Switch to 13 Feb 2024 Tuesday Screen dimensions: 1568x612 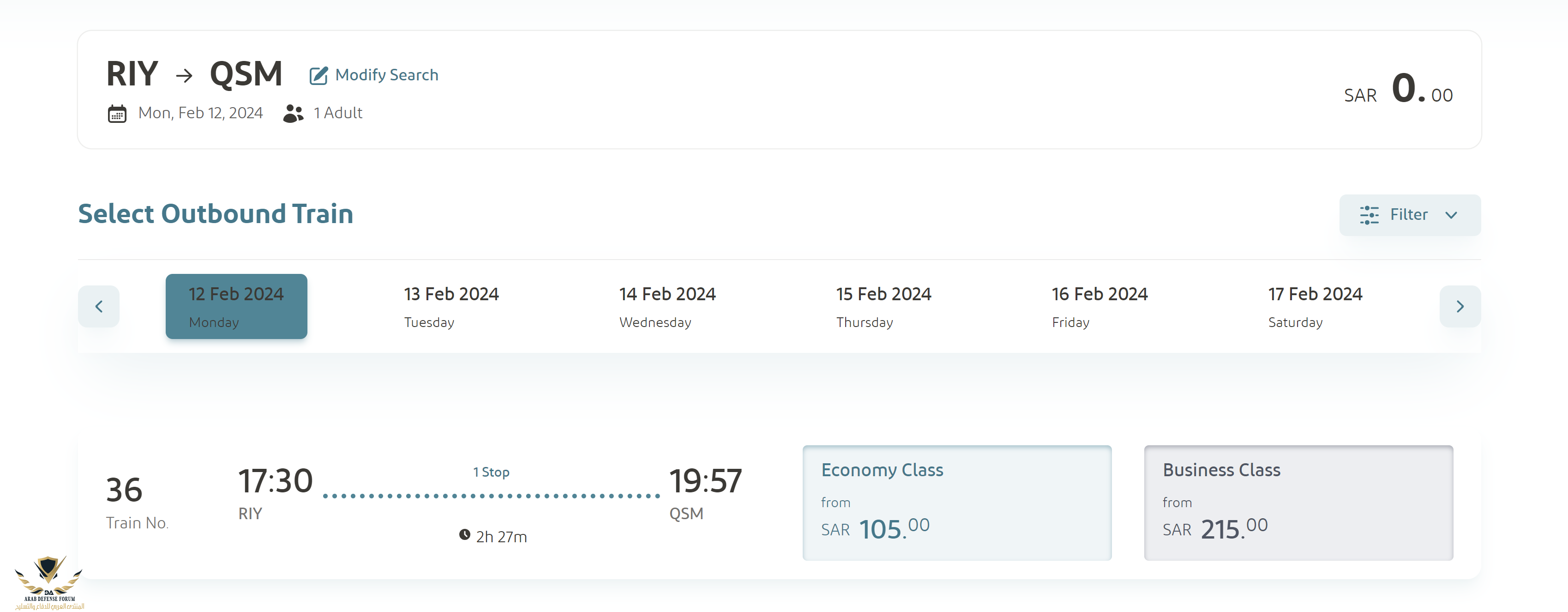click(451, 306)
